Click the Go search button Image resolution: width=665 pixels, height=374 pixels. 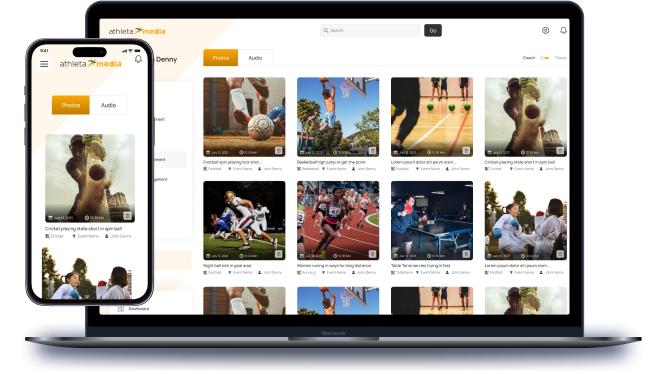pos(433,31)
